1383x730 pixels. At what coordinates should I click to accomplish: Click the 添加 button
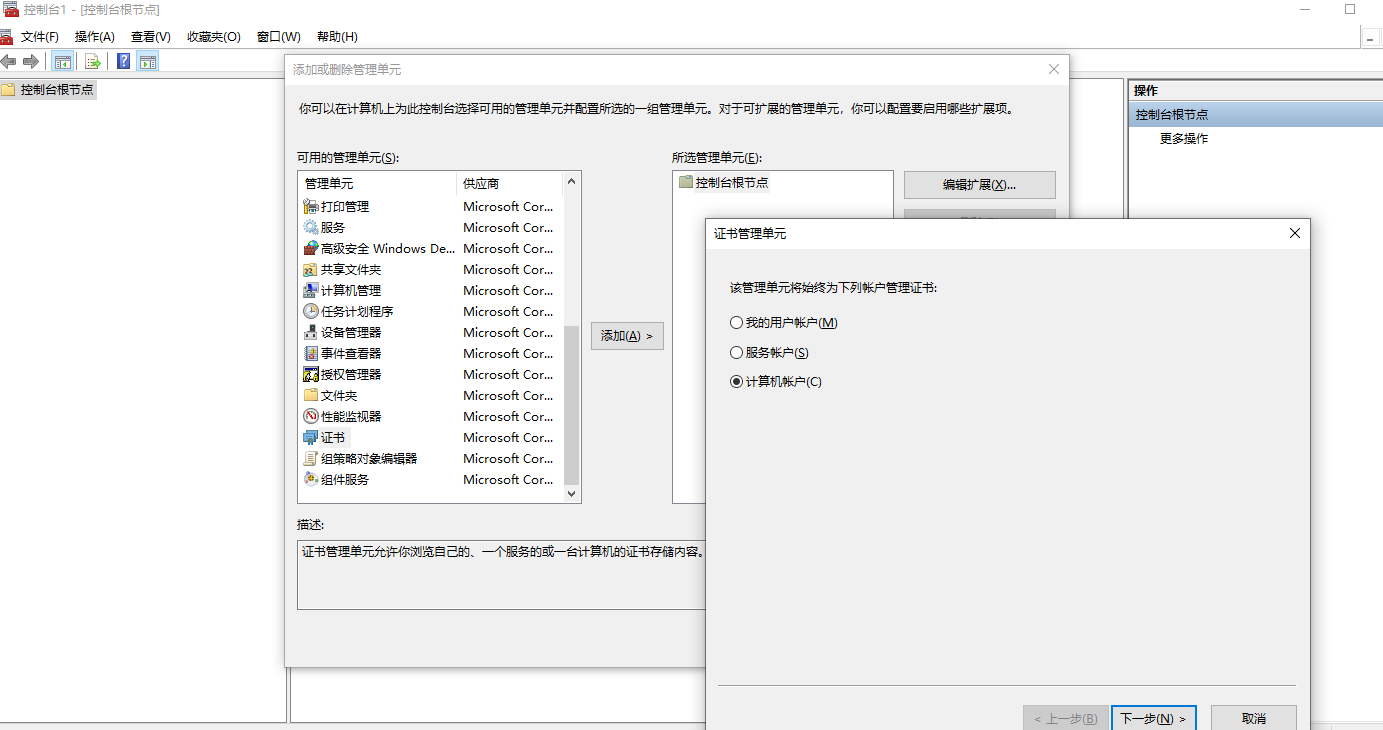627,335
